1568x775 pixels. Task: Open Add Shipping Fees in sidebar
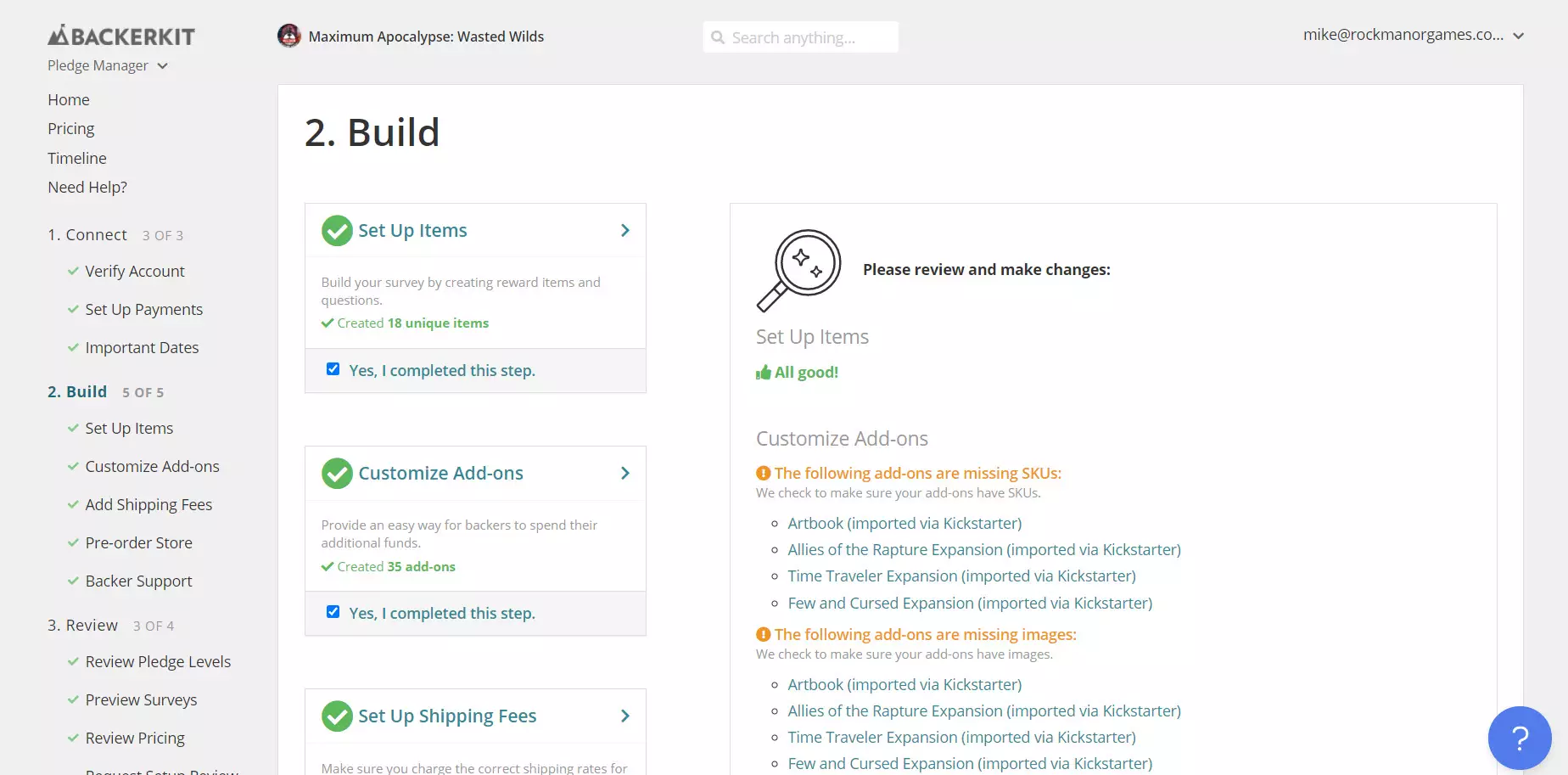[x=148, y=504]
